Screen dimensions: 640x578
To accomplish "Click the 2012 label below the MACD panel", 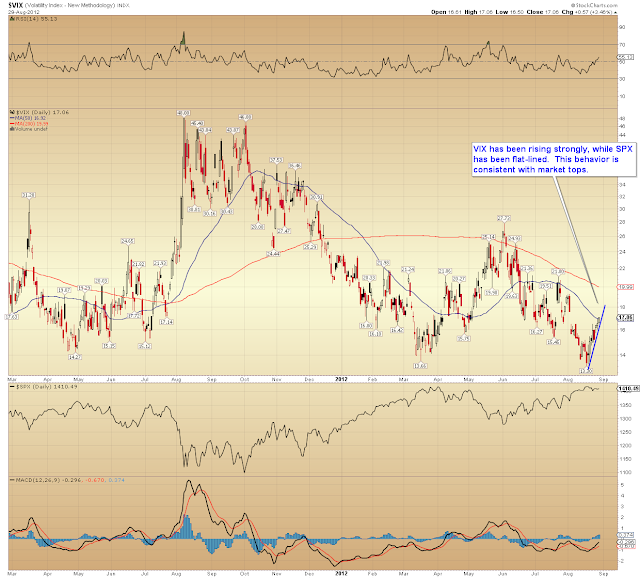I will (x=341, y=574).
